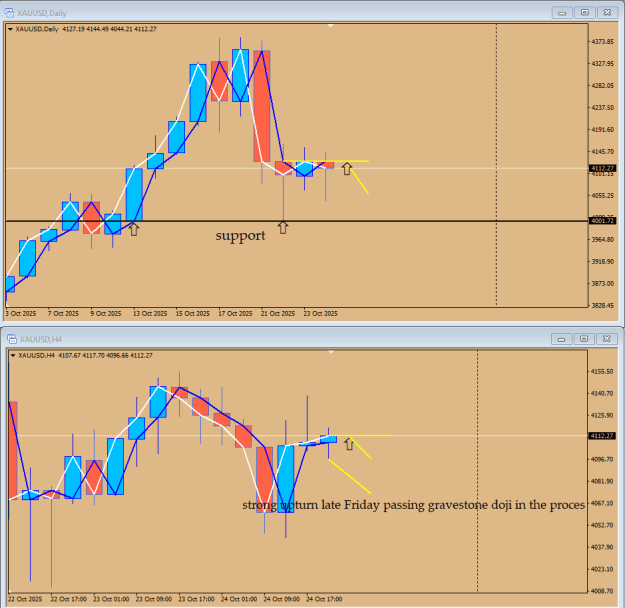
Task: Click the 4112.27 current price label on H4 chart
Action: point(602,436)
